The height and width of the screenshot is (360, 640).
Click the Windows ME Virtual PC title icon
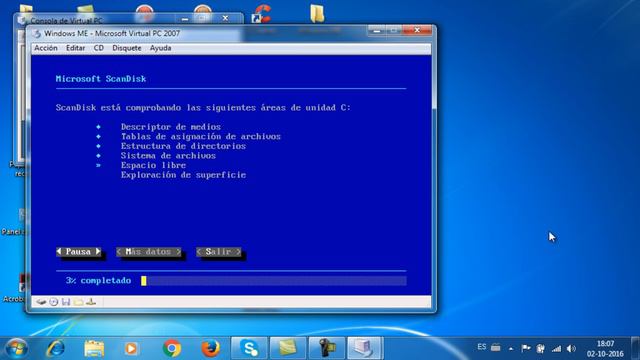37,33
